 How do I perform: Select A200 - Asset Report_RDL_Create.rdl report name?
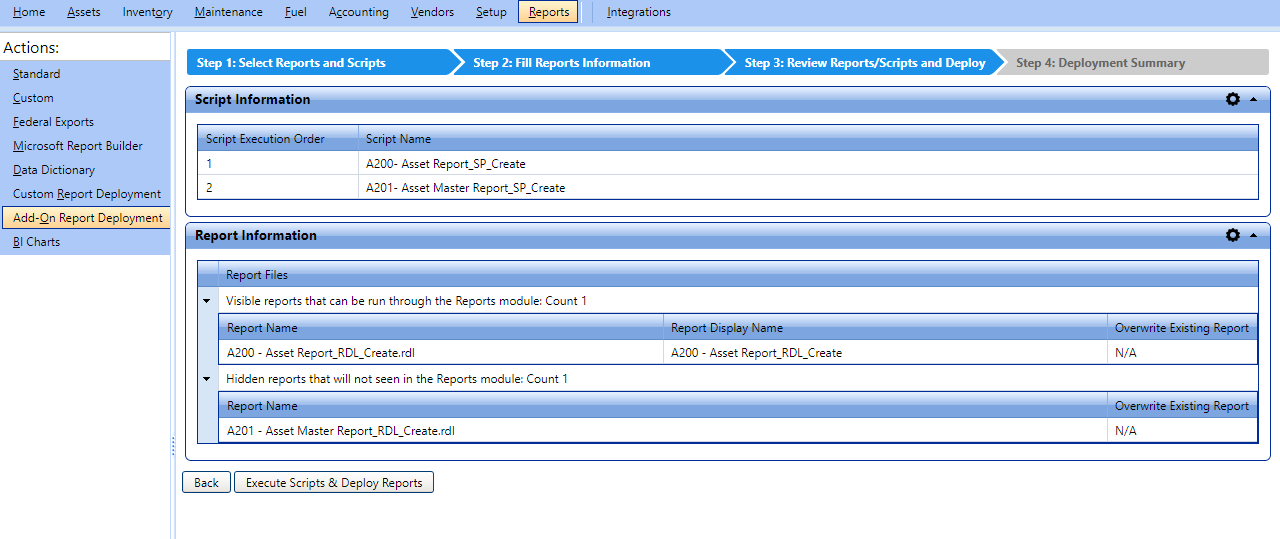click(x=441, y=352)
